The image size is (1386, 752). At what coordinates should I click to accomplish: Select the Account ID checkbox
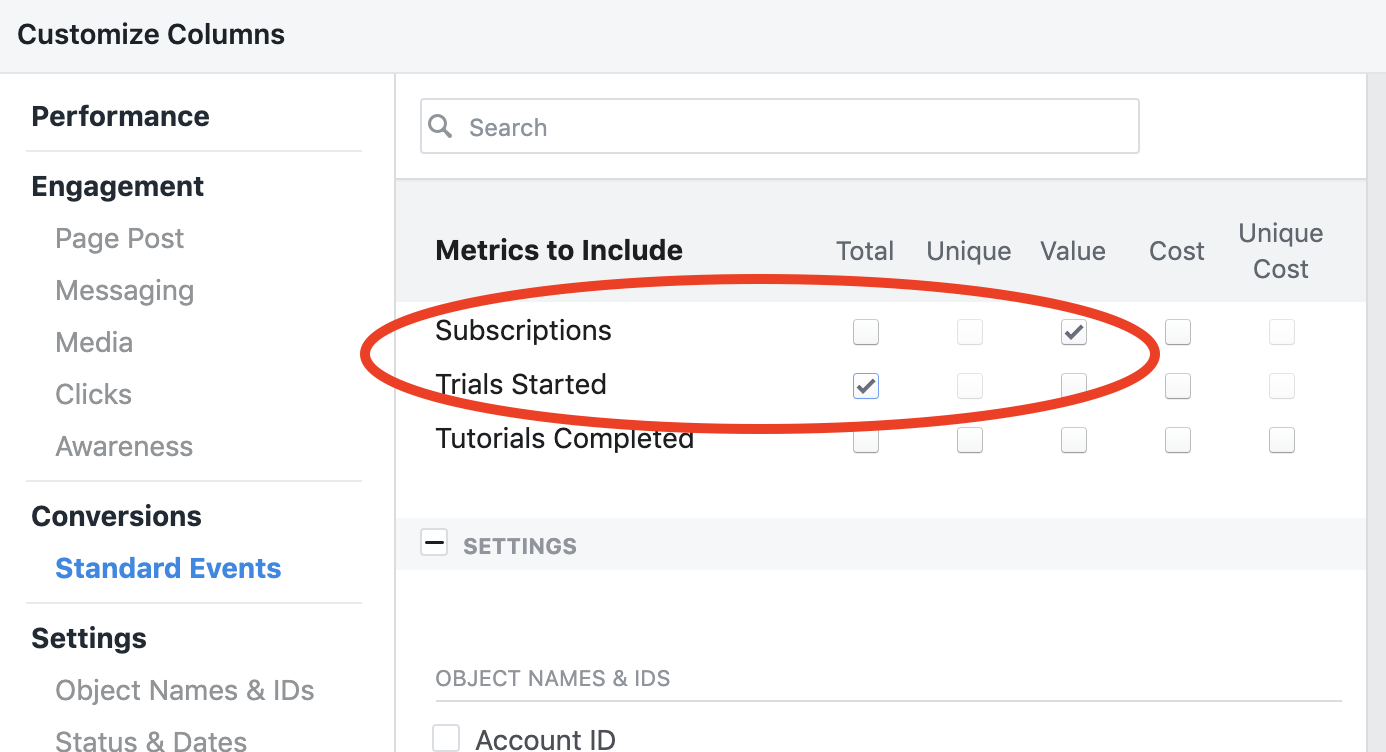[x=446, y=738]
